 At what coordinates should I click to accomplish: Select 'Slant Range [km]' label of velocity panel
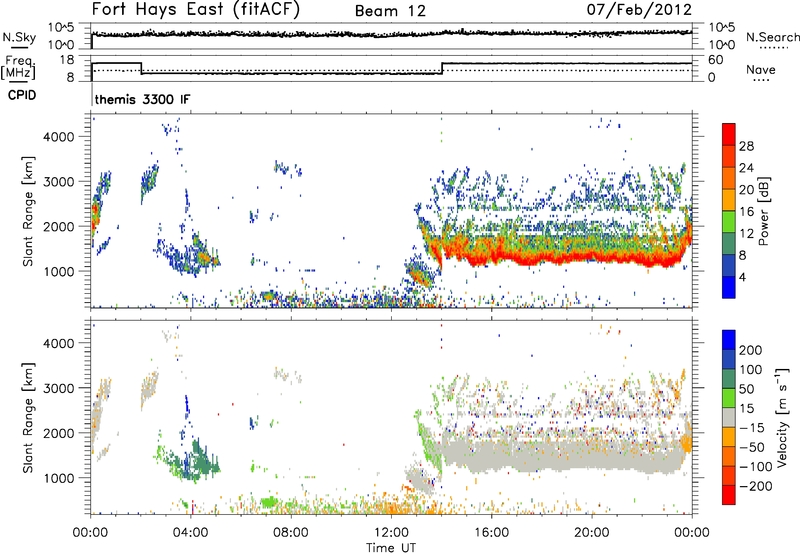pos(28,418)
